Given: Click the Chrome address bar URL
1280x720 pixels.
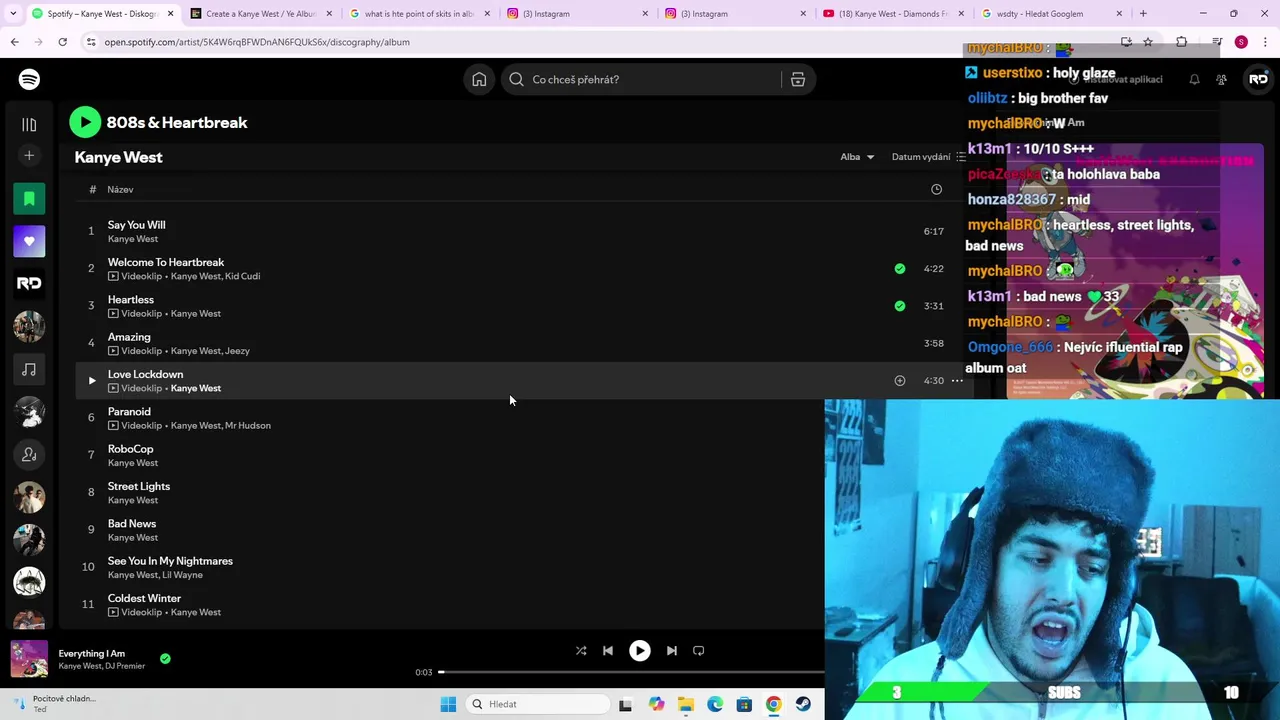Looking at the screenshot, I should [257, 42].
